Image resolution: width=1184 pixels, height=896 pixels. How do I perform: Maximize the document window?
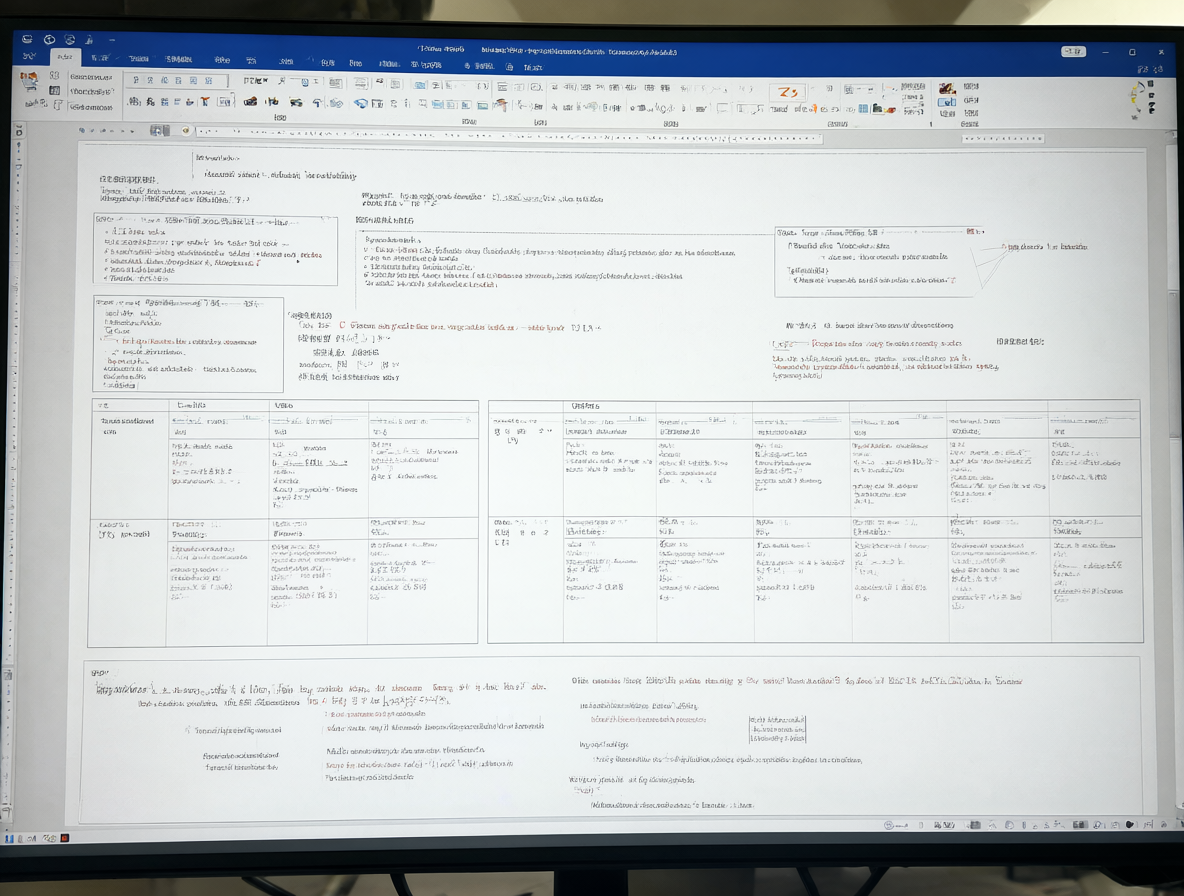1132,52
